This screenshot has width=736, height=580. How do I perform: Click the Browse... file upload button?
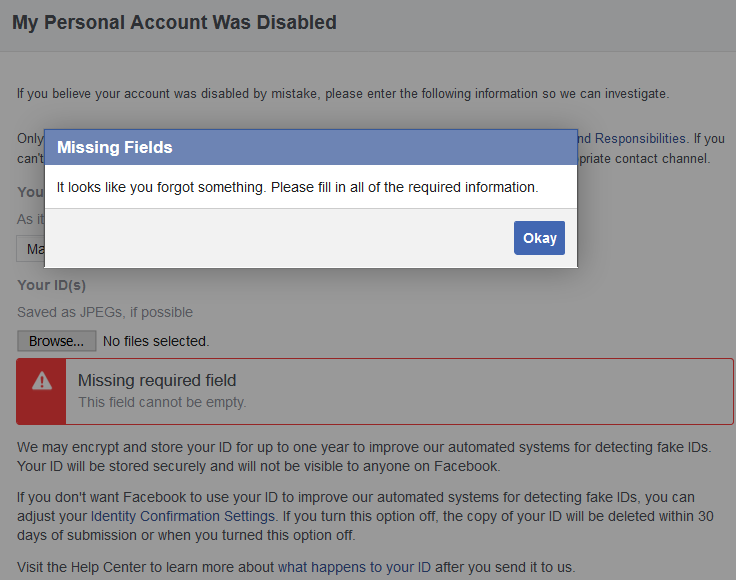[x=56, y=341]
